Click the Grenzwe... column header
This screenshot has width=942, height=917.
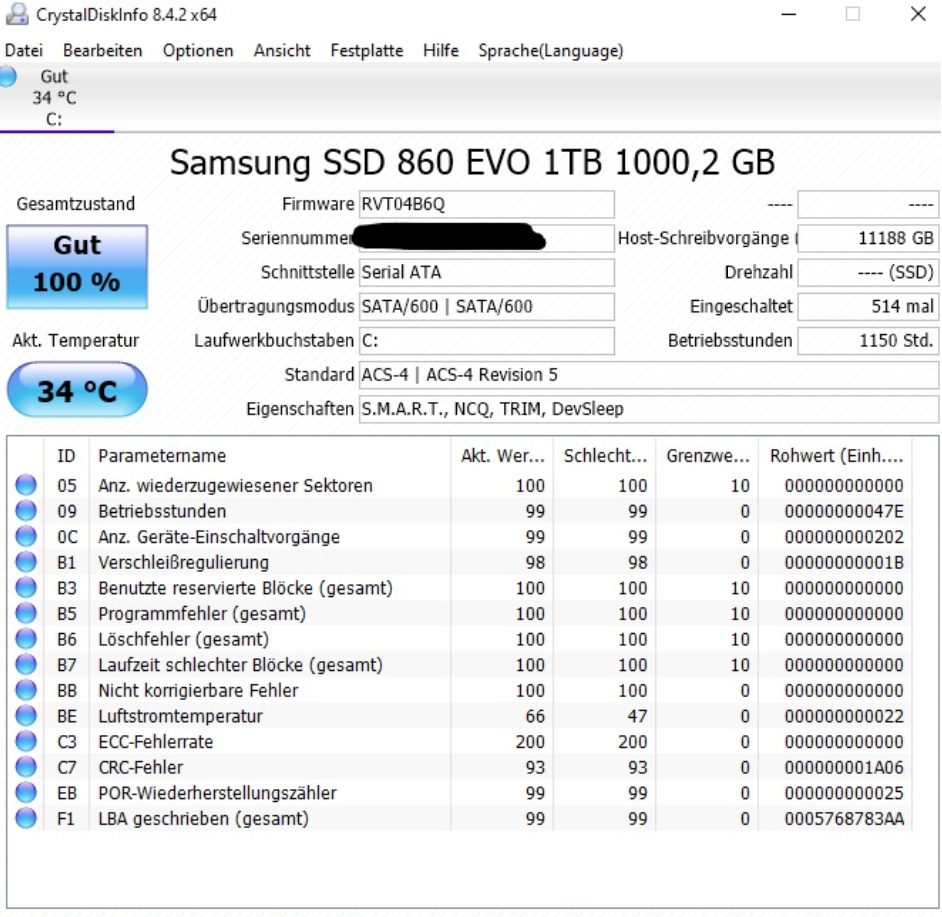click(708, 456)
